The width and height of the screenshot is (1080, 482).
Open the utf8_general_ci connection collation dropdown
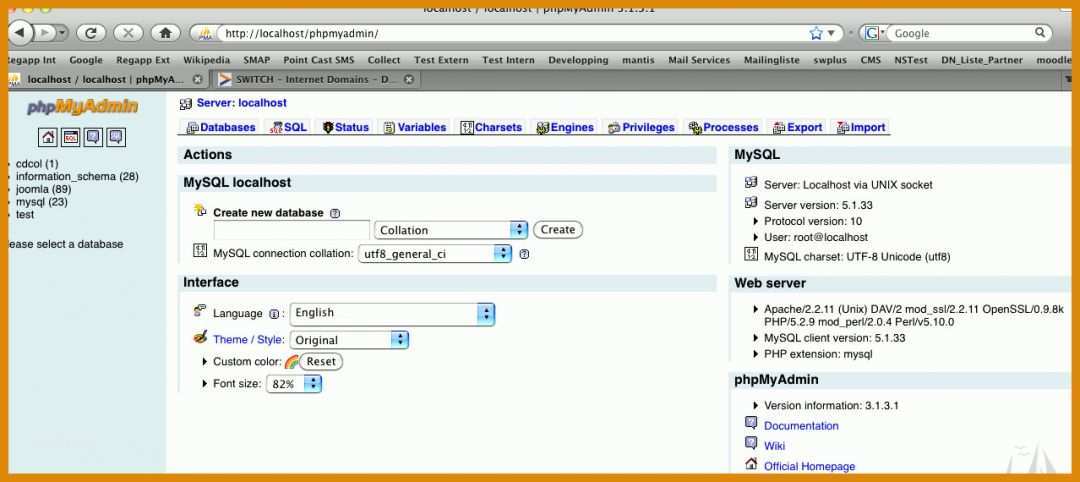click(x=435, y=253)
